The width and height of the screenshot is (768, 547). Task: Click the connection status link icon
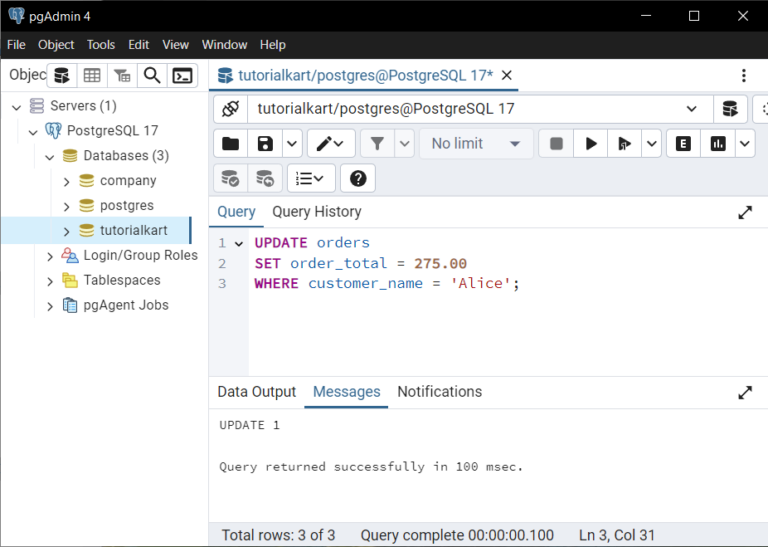click(x=230, y=109)
